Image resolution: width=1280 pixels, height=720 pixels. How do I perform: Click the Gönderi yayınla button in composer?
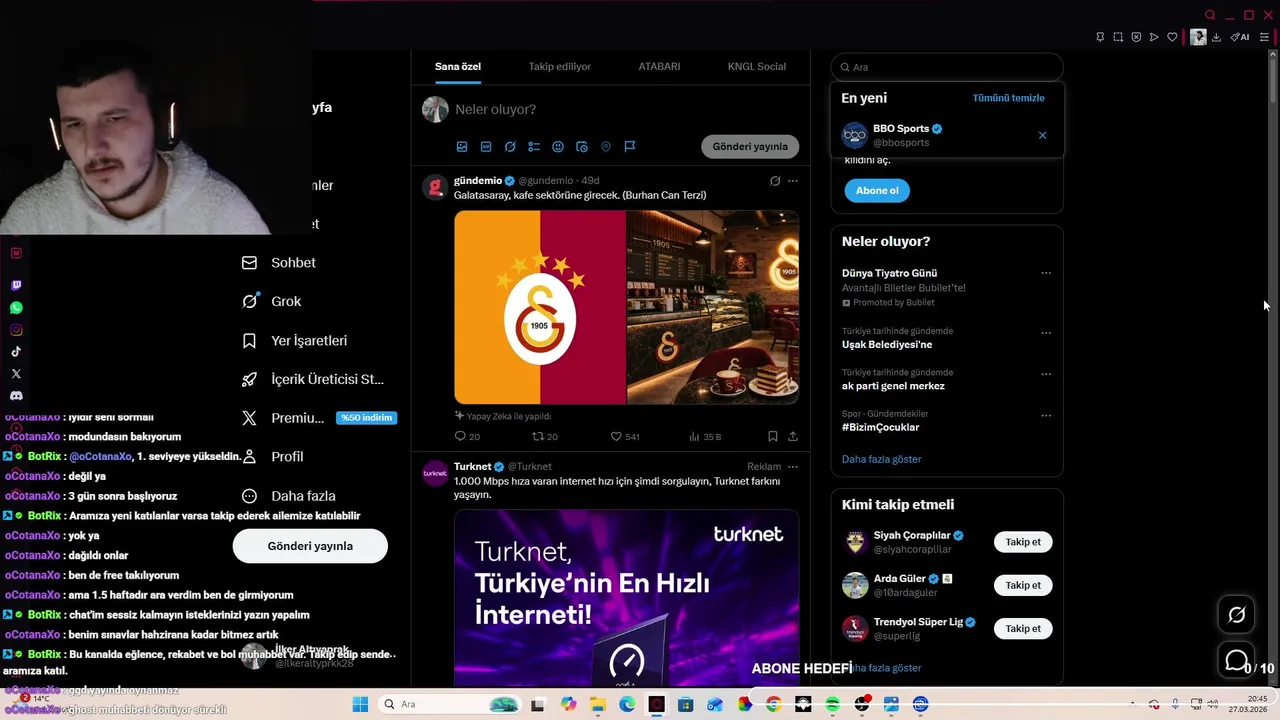[750, 146]
